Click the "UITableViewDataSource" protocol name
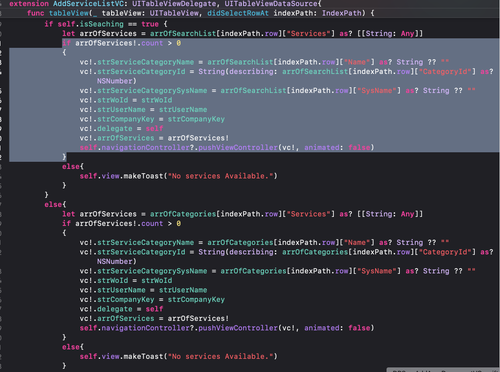Viewport: 500px width, 372px height. (271, 4)
